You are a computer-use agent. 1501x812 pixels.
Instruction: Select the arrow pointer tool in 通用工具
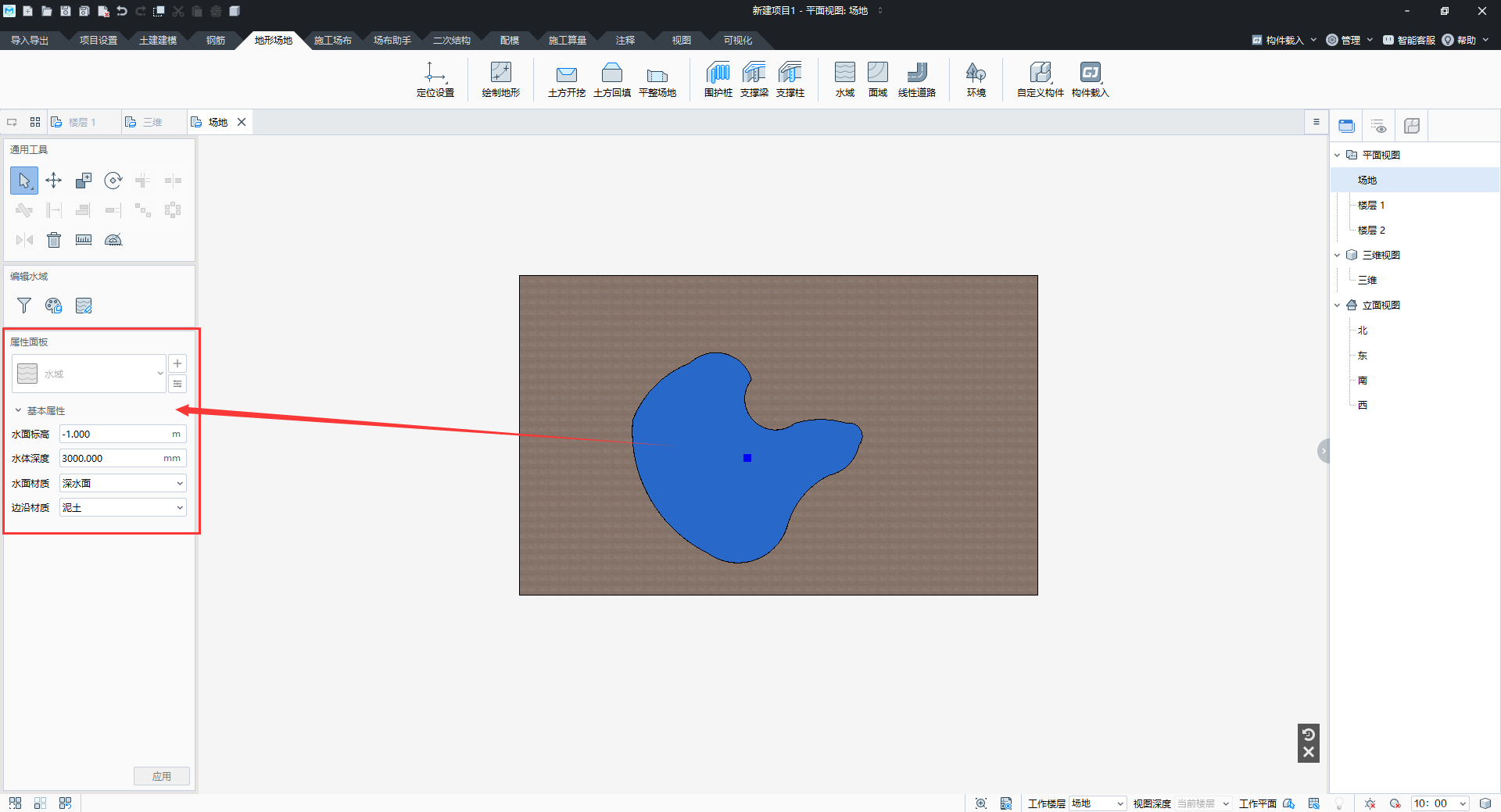24,181
